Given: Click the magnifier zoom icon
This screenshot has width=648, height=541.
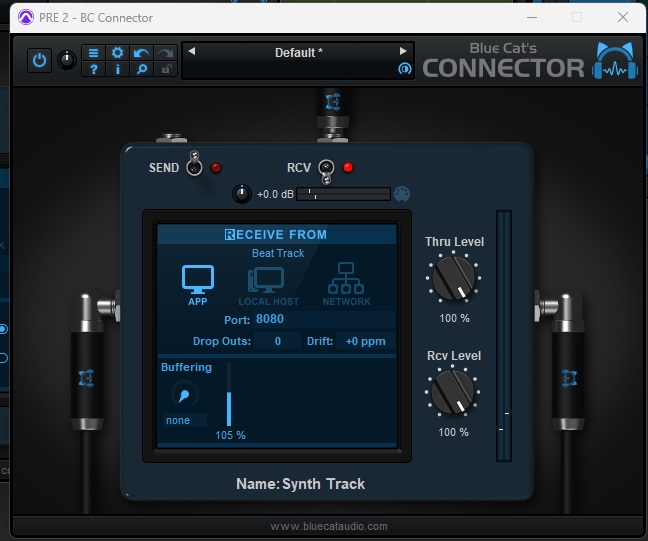Looking at the screenshot, I should [141, 69].
